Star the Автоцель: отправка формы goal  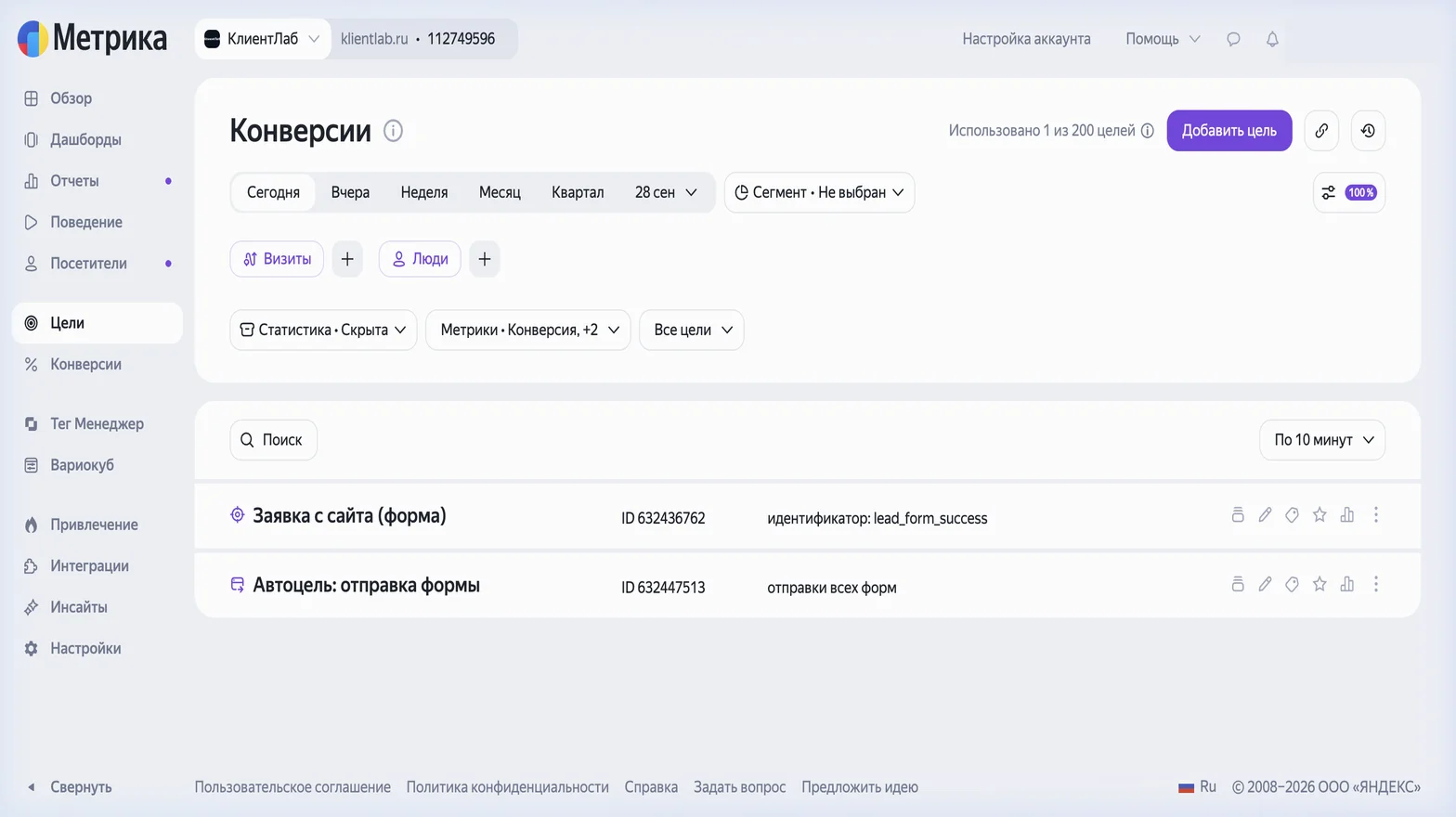[1319, 585]
